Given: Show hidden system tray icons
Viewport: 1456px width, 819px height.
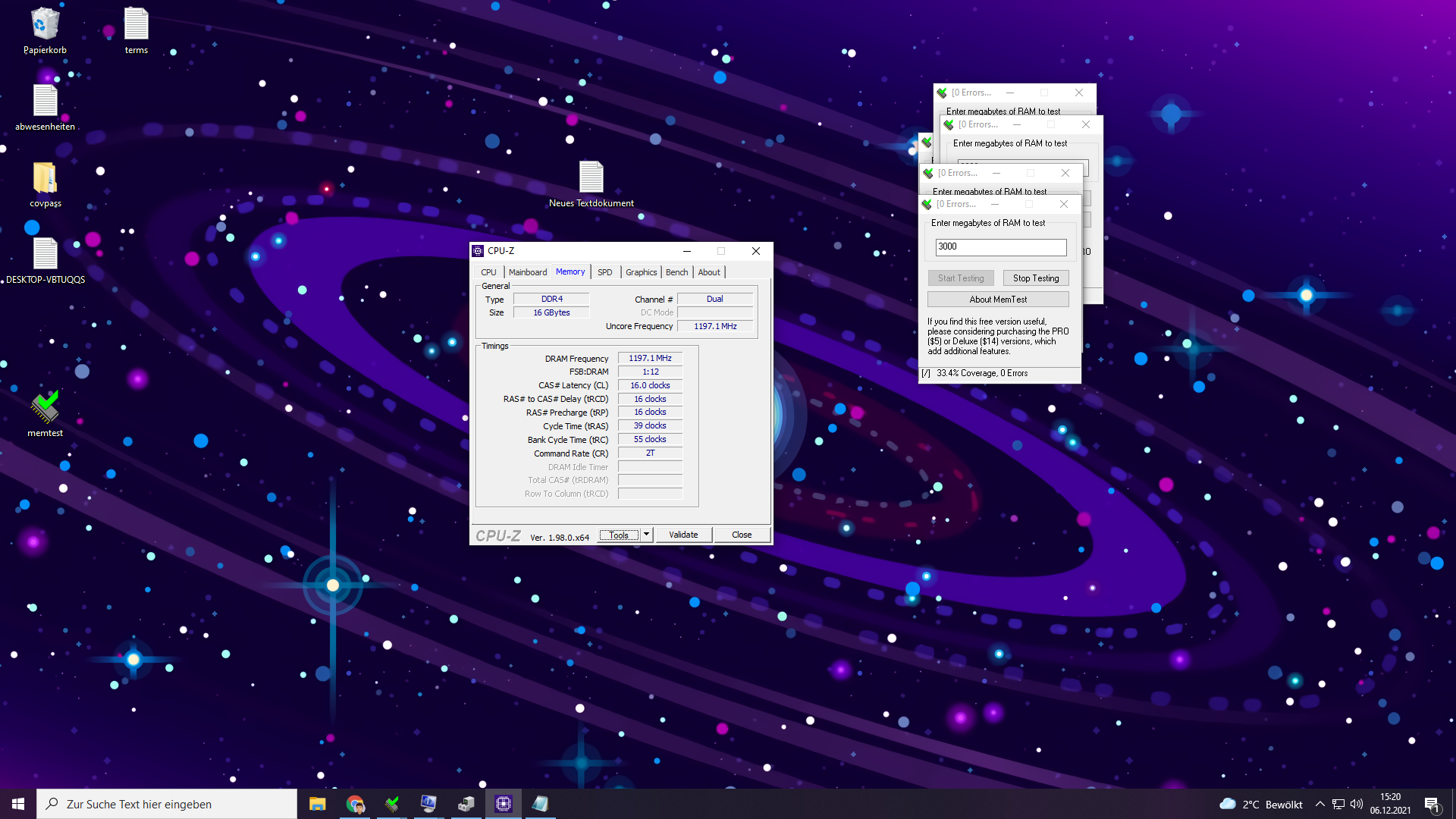Looking at the screenshot, I should (1319, 804).
